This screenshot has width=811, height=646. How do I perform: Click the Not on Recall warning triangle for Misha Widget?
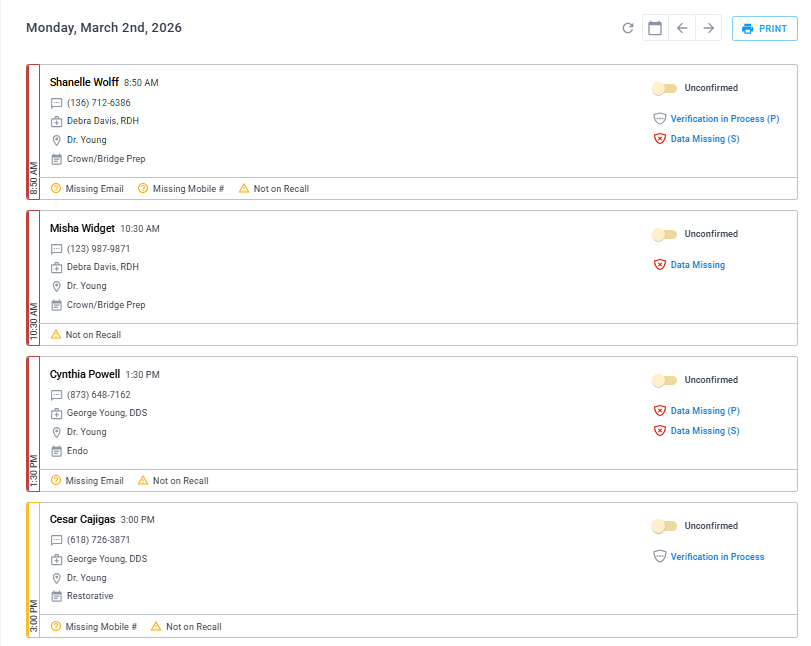click(54, 334)
